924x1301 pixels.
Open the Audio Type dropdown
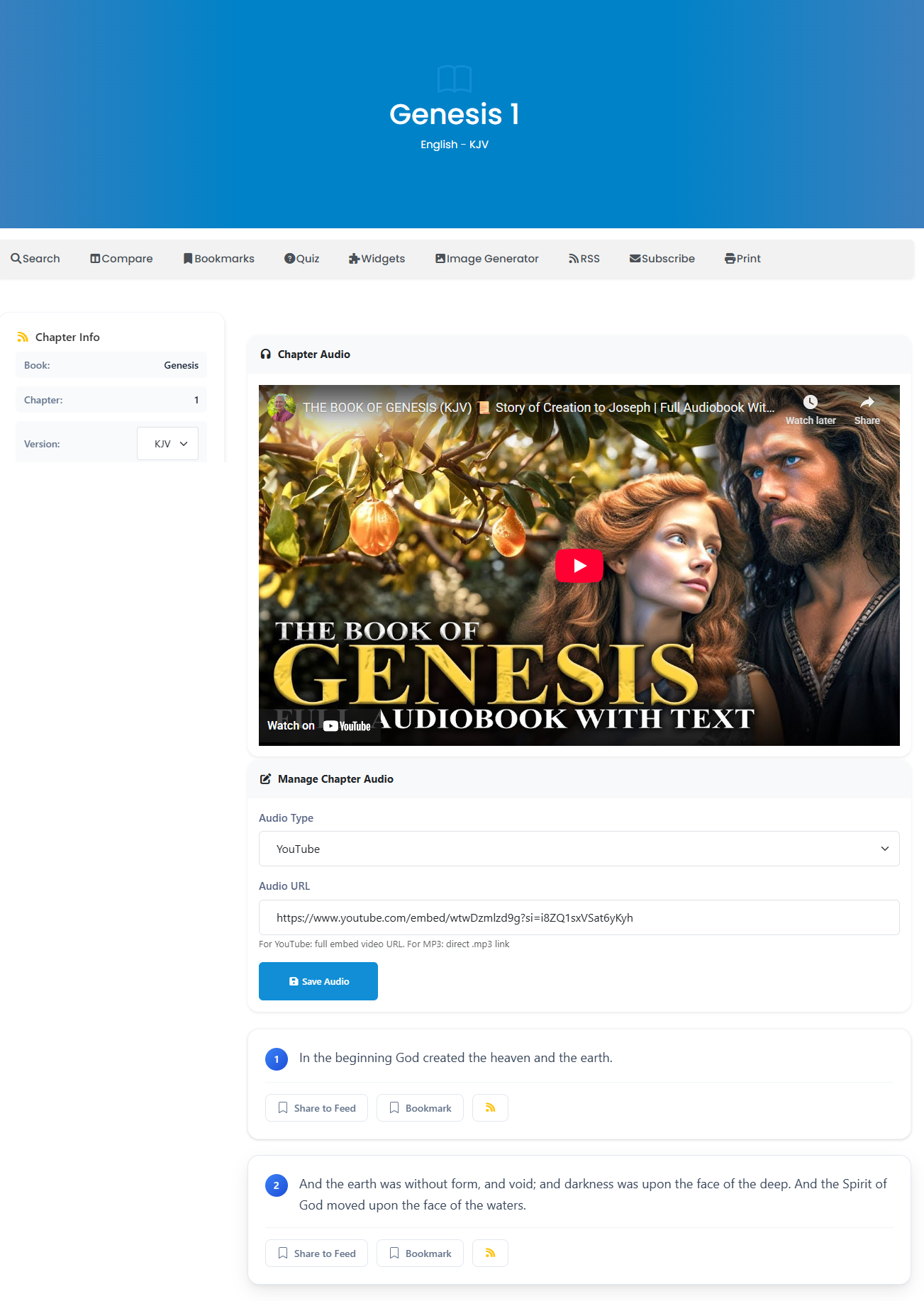point(579,849)
